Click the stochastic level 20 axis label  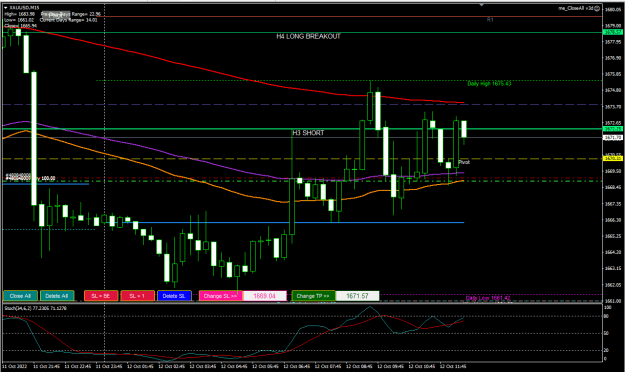click(x=607, y=350)
